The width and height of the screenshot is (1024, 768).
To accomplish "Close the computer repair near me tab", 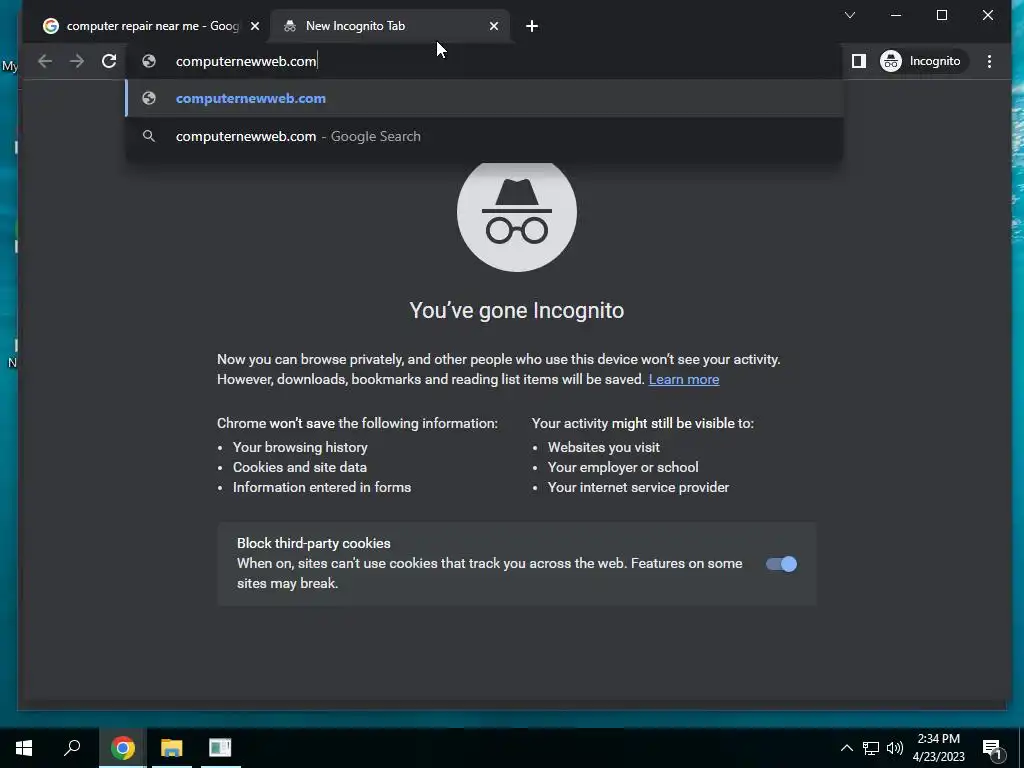I will [x=255, y=26].
